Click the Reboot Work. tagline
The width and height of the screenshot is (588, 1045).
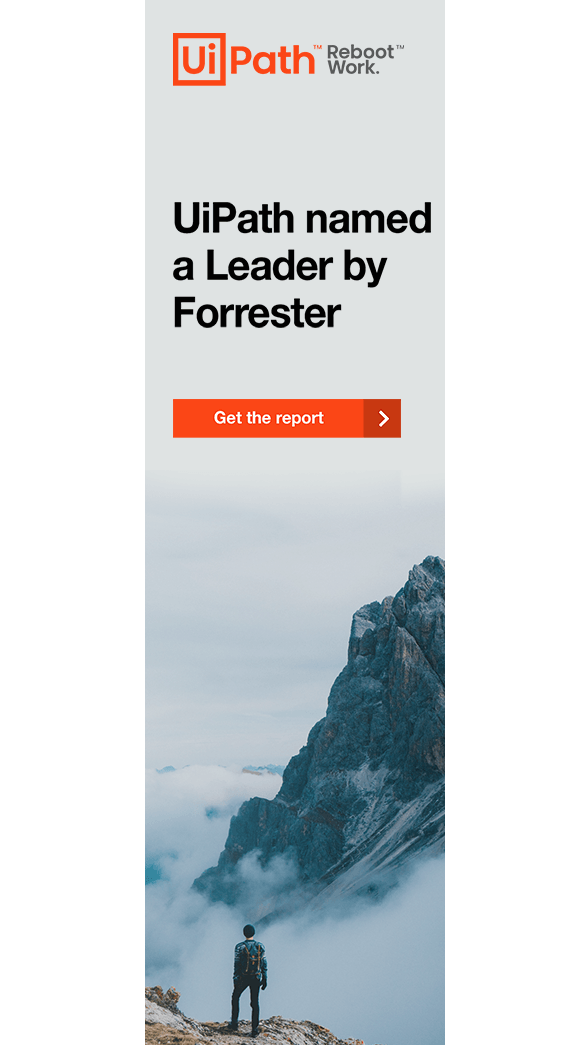pos(361,59)
